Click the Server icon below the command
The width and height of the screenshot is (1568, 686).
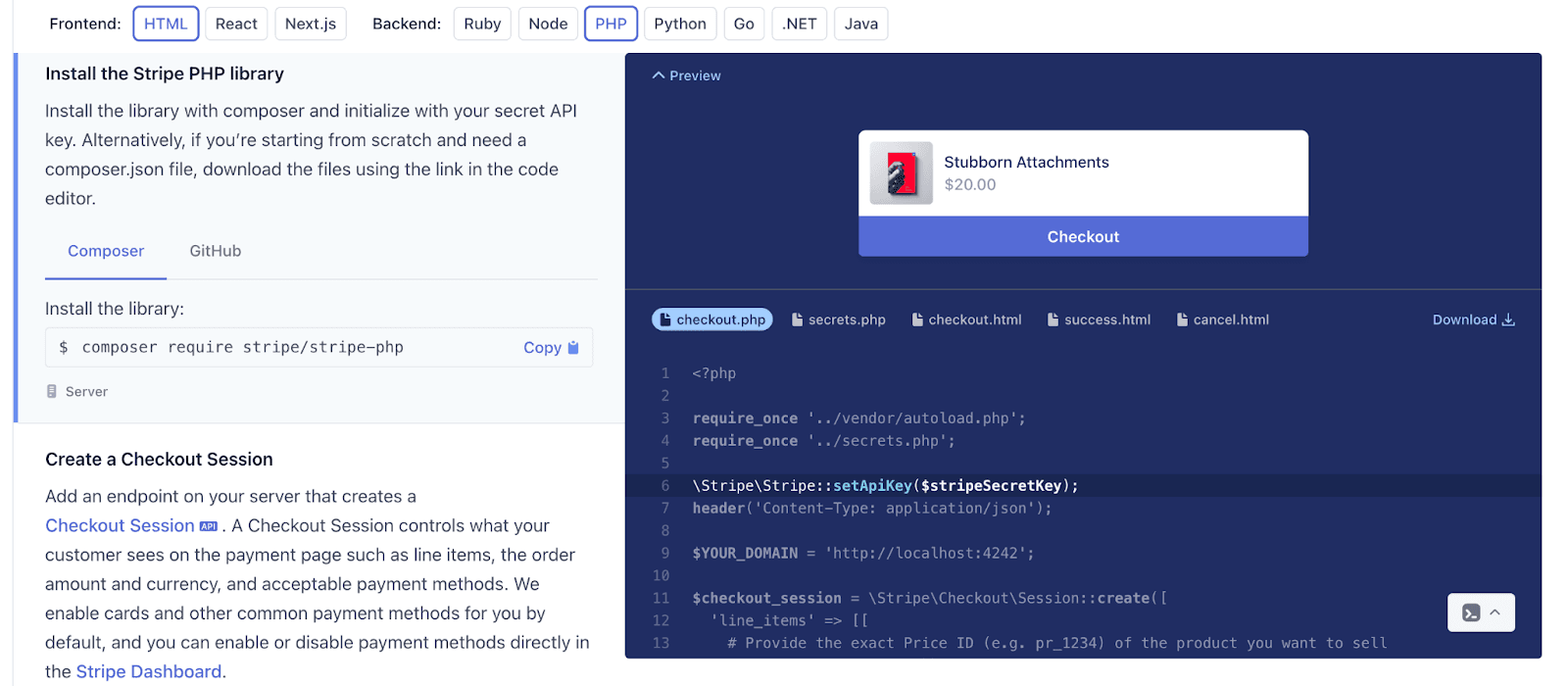pos(52,391)
